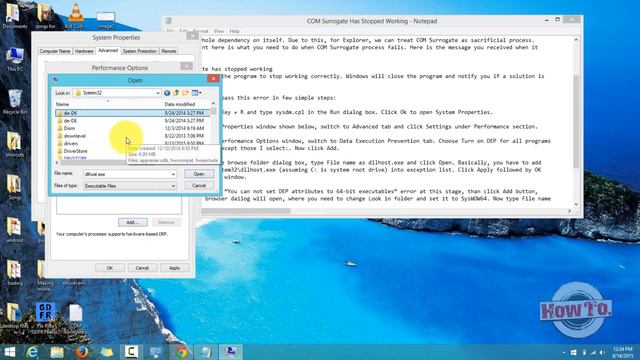The image size is (640, 360).
Task: Launch Firefox from the taskbar
Action: (82, 352)
